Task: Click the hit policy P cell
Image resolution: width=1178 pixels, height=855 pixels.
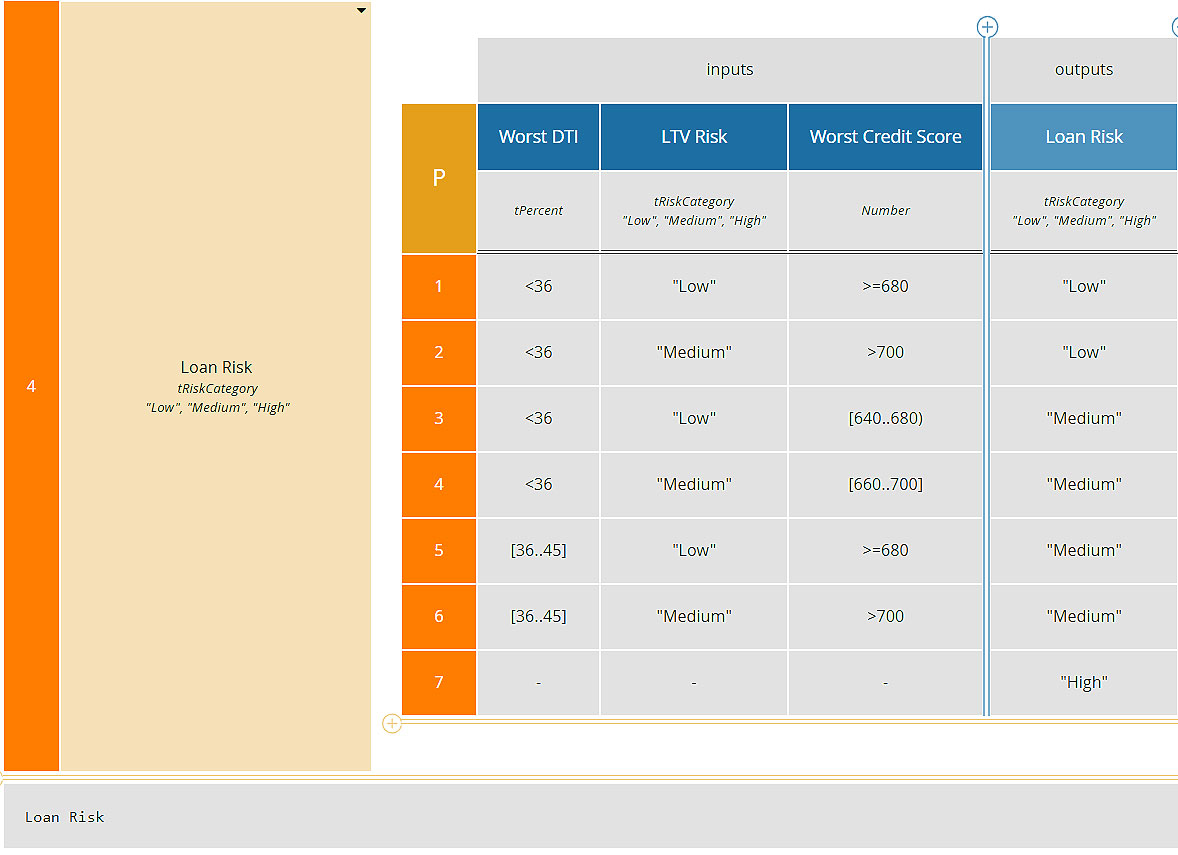Action: click(439, 178)
